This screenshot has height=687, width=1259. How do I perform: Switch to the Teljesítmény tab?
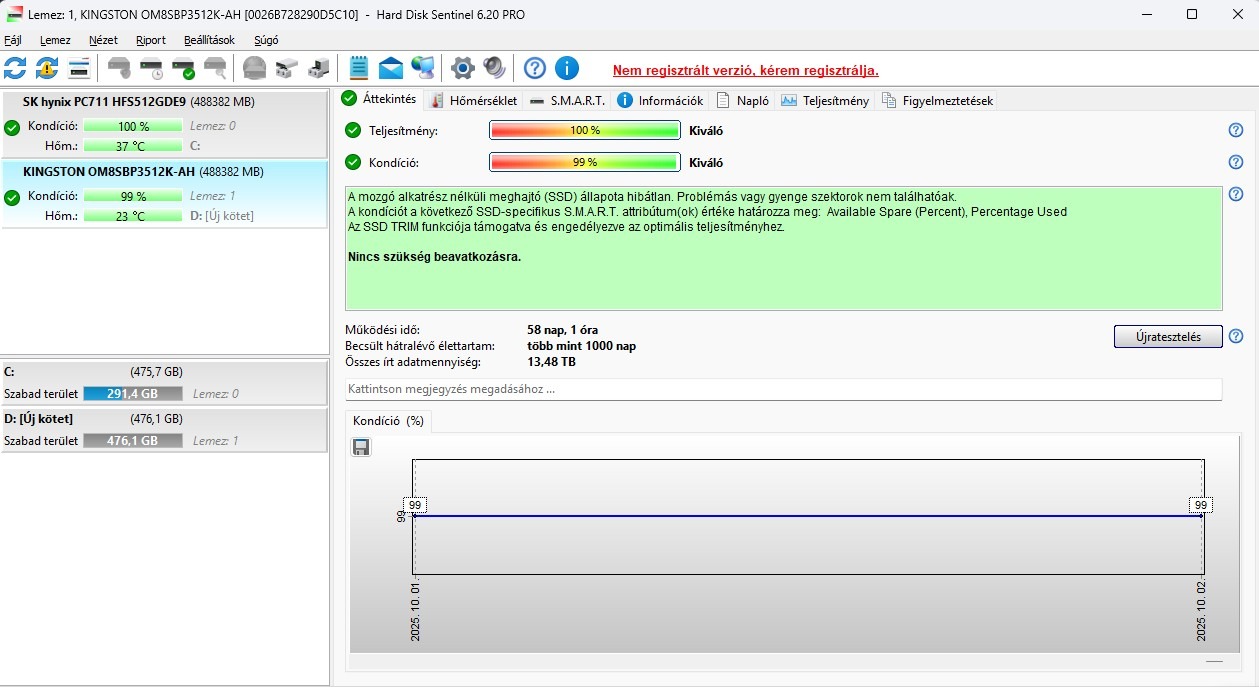(825, 100)
